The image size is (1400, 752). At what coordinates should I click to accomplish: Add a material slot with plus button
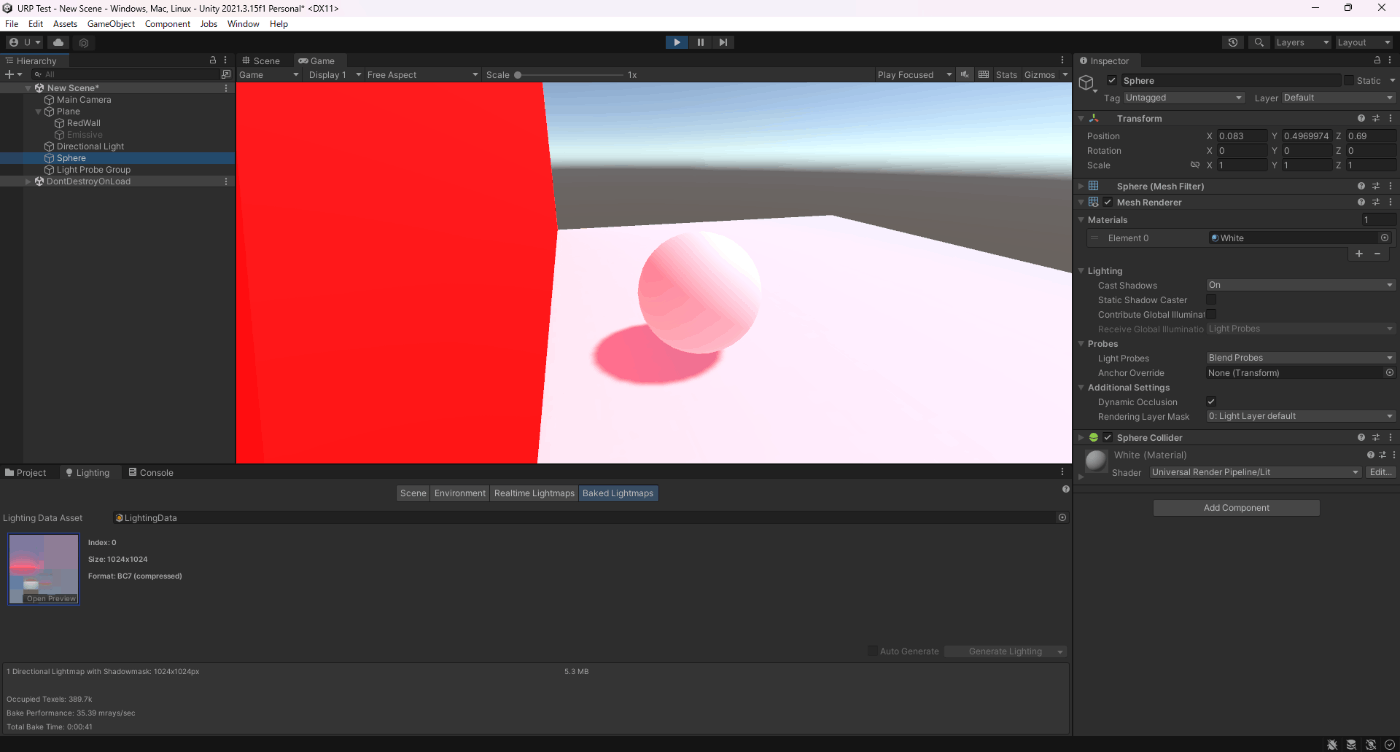pyautogui.click(x=1359, y=254)
